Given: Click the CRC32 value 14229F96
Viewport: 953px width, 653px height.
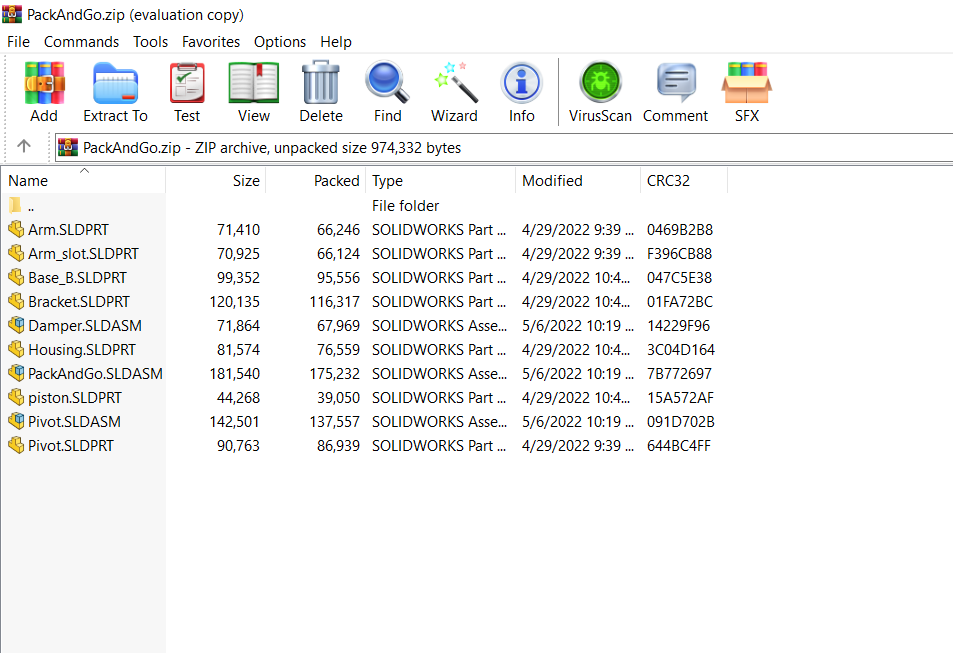Looking at the screenshot, I should (x=678, y=325).
